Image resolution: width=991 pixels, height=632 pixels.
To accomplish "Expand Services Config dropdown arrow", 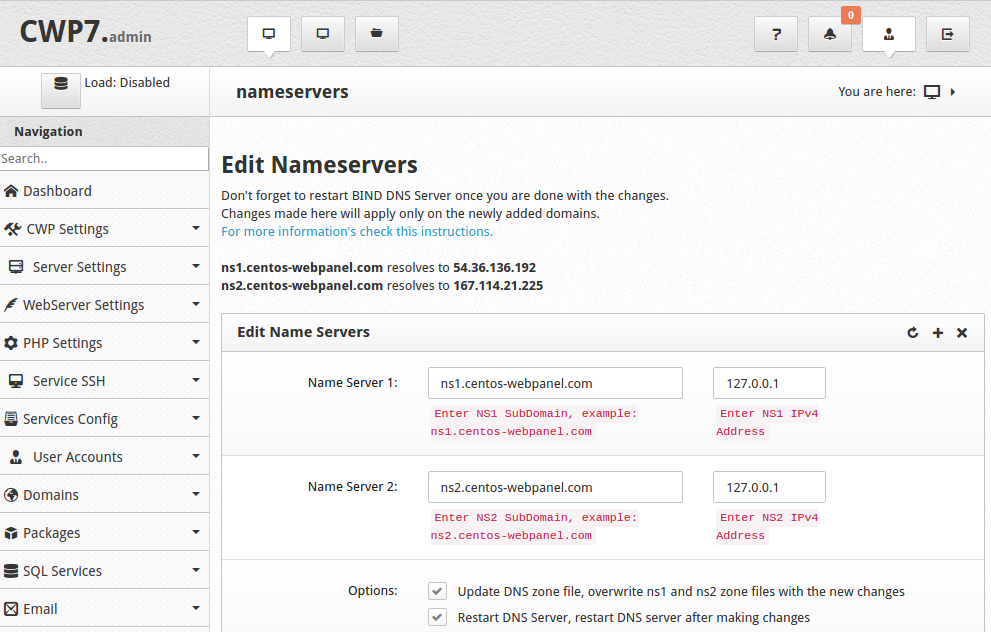I will pyautogui.click(x=196, y=418).
